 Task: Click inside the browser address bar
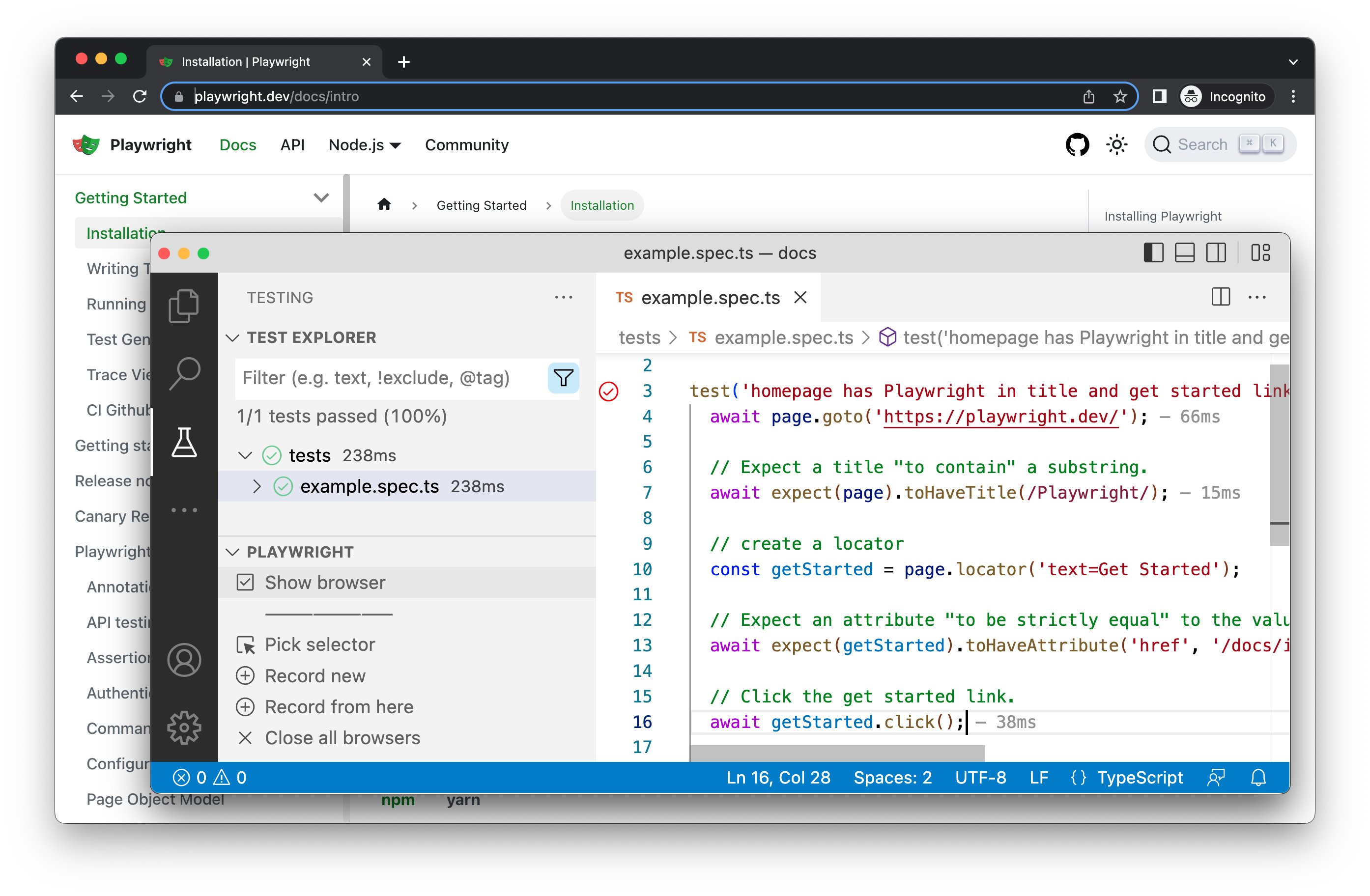tap(403, 96)
